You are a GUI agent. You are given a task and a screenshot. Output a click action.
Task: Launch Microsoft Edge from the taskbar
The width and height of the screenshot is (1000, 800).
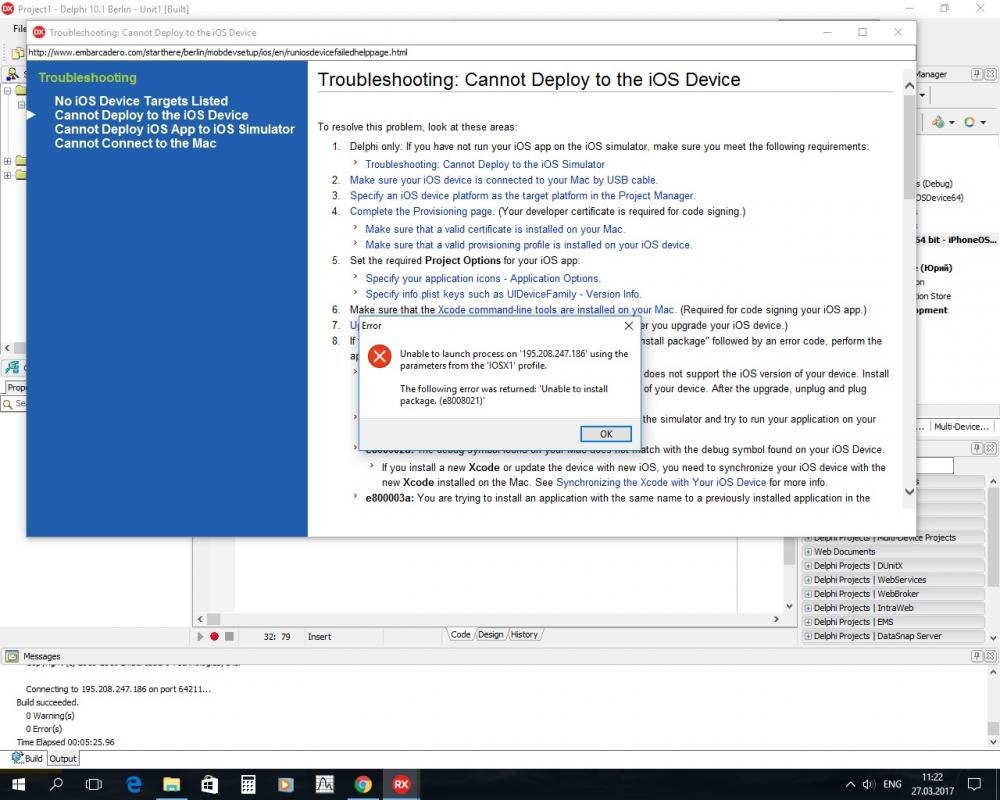pyautogui.click(x=133, y=784)
